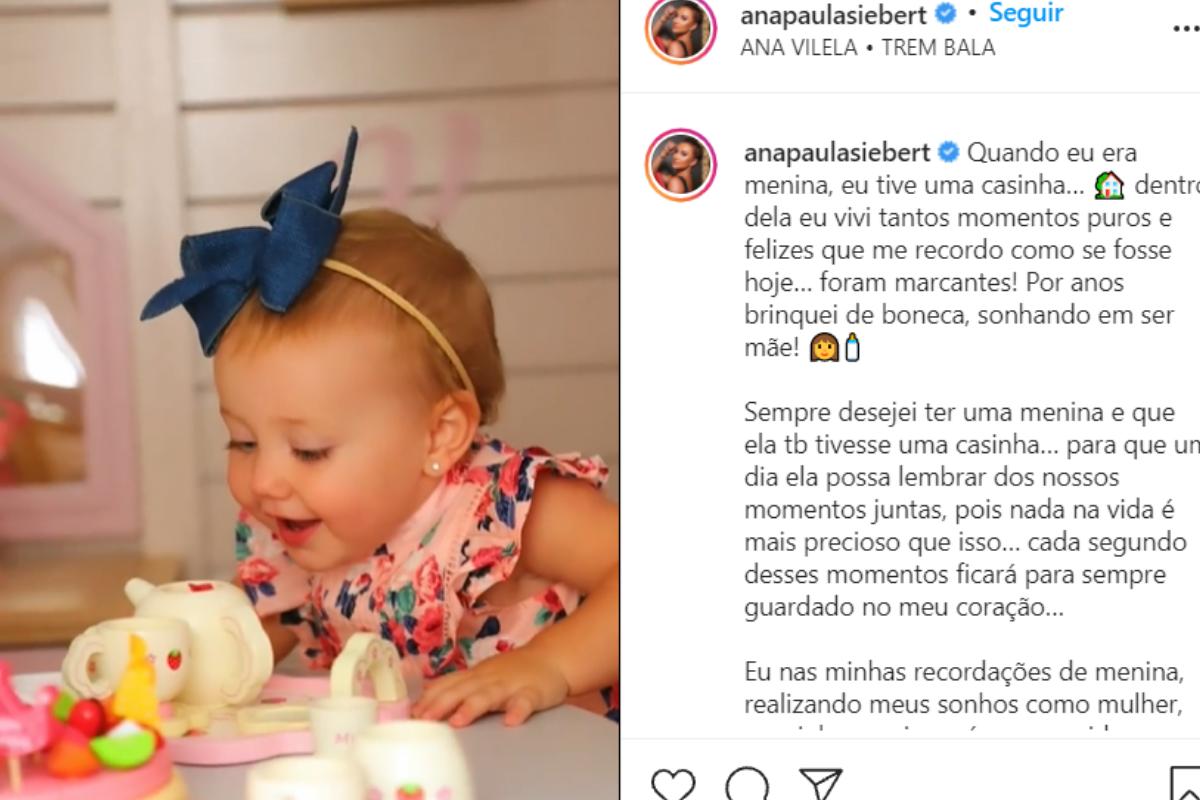Image resolution: width=1200 pixels, height=800 pixels.
Task: Click the house emoji in the caption
Action: pos(1109,185)
